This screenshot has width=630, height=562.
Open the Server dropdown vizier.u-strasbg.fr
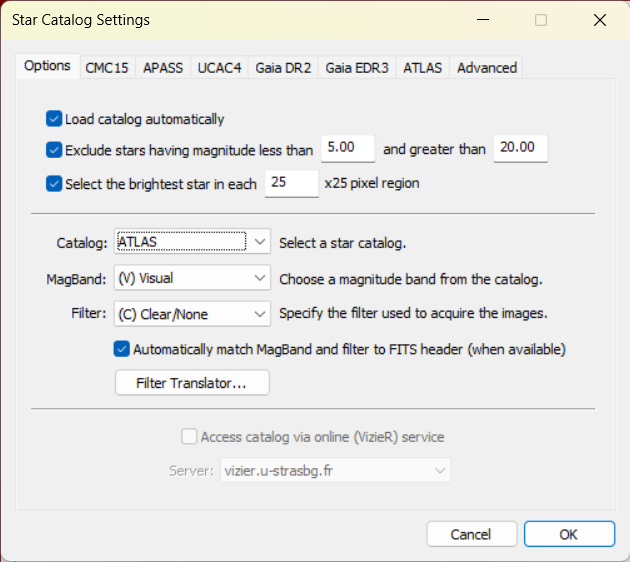click(335, 470)
